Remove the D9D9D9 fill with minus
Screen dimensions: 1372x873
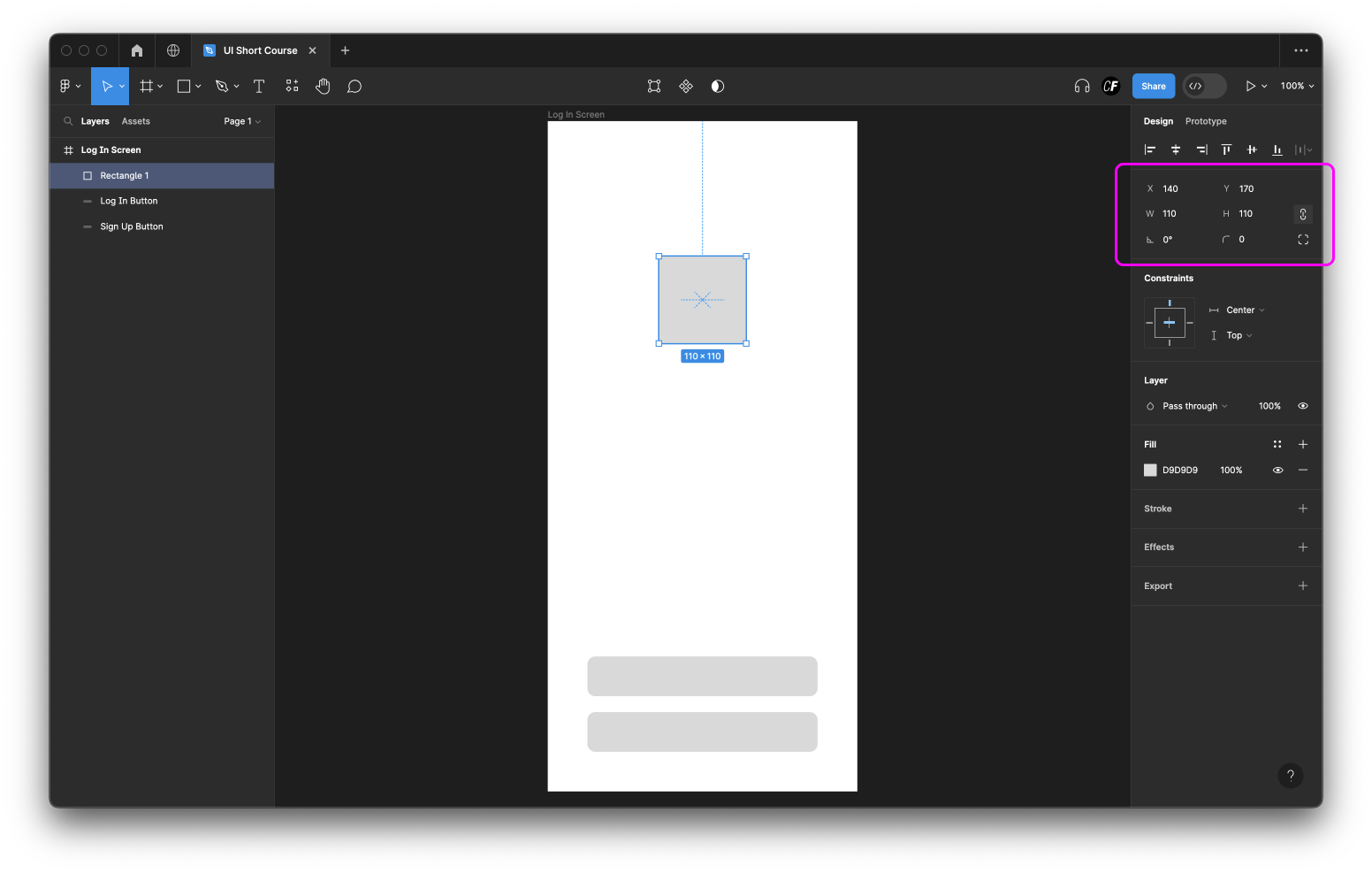point(1303,471)
